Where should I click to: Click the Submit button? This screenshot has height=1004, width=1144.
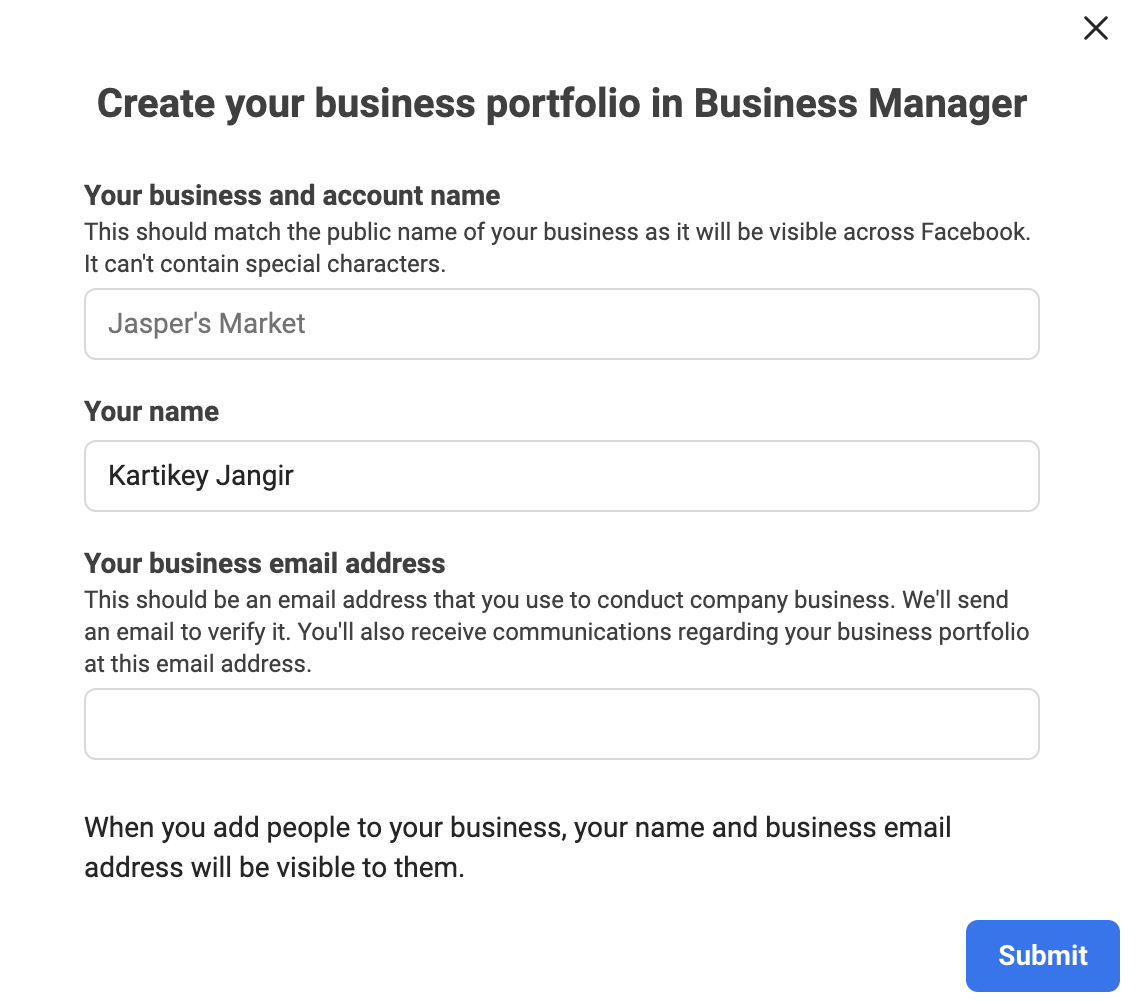coord(1042,955)
